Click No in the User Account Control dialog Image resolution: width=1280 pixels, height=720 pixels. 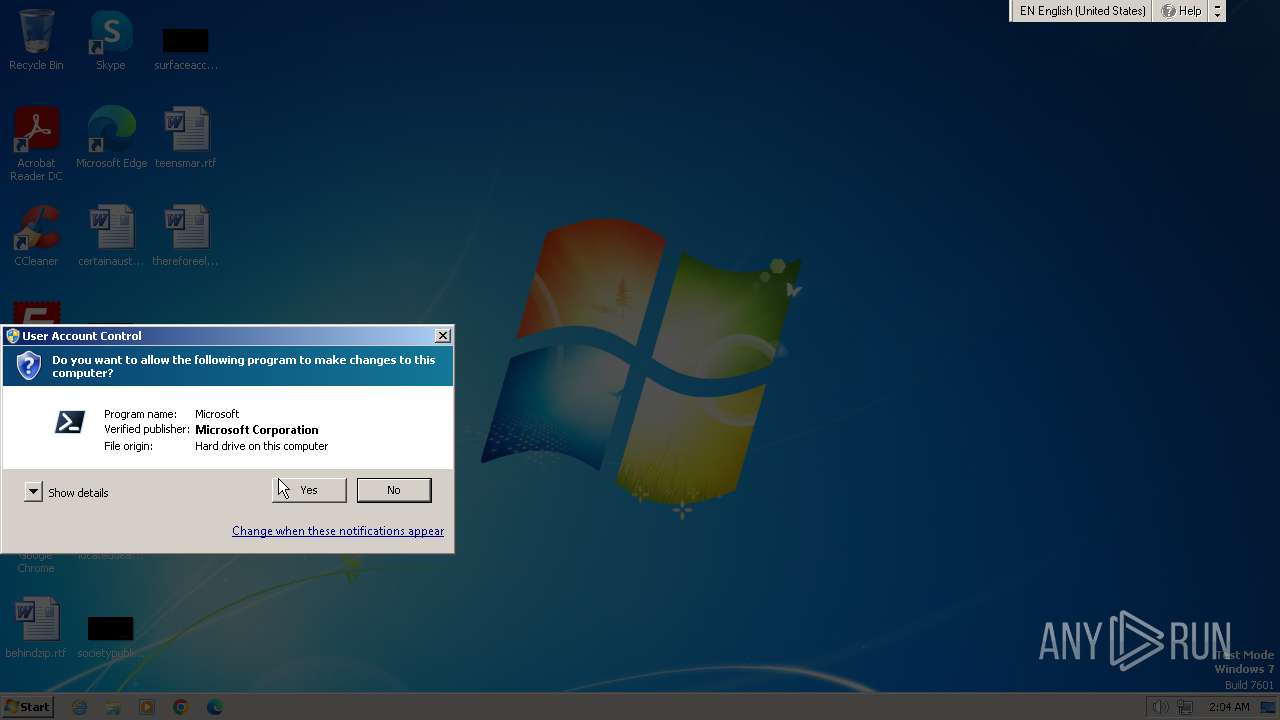coord(394,490)
